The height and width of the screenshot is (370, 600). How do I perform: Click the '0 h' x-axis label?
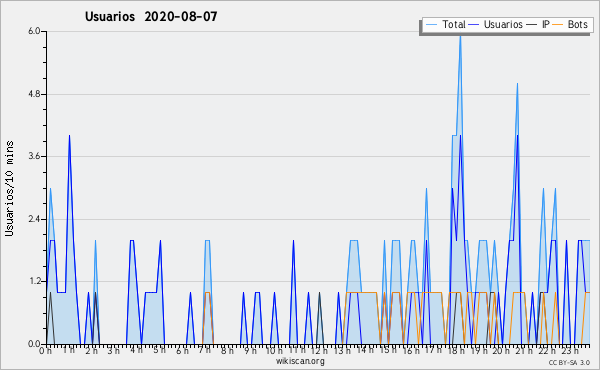[45, 350]
